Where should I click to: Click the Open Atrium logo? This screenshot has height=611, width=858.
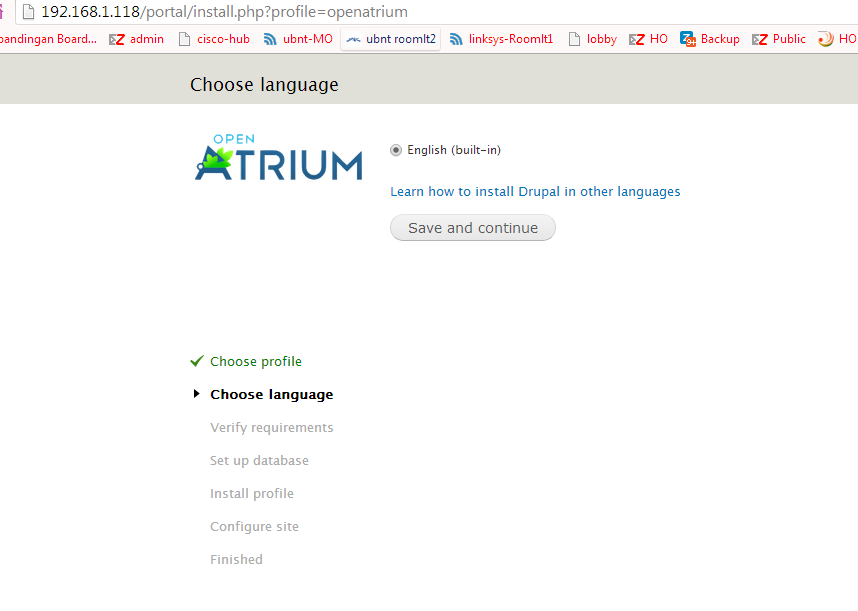point(279,158)
